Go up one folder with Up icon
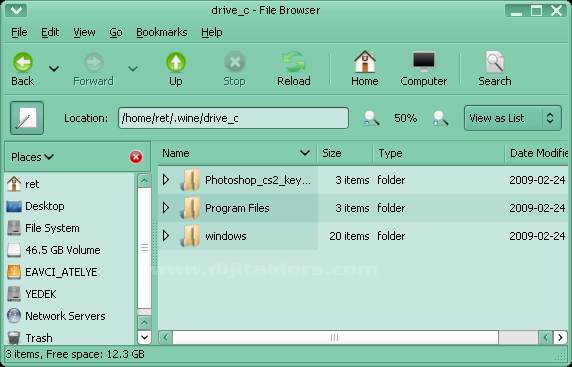Screen dimensions: 572x367 click(x=176, y=62)
